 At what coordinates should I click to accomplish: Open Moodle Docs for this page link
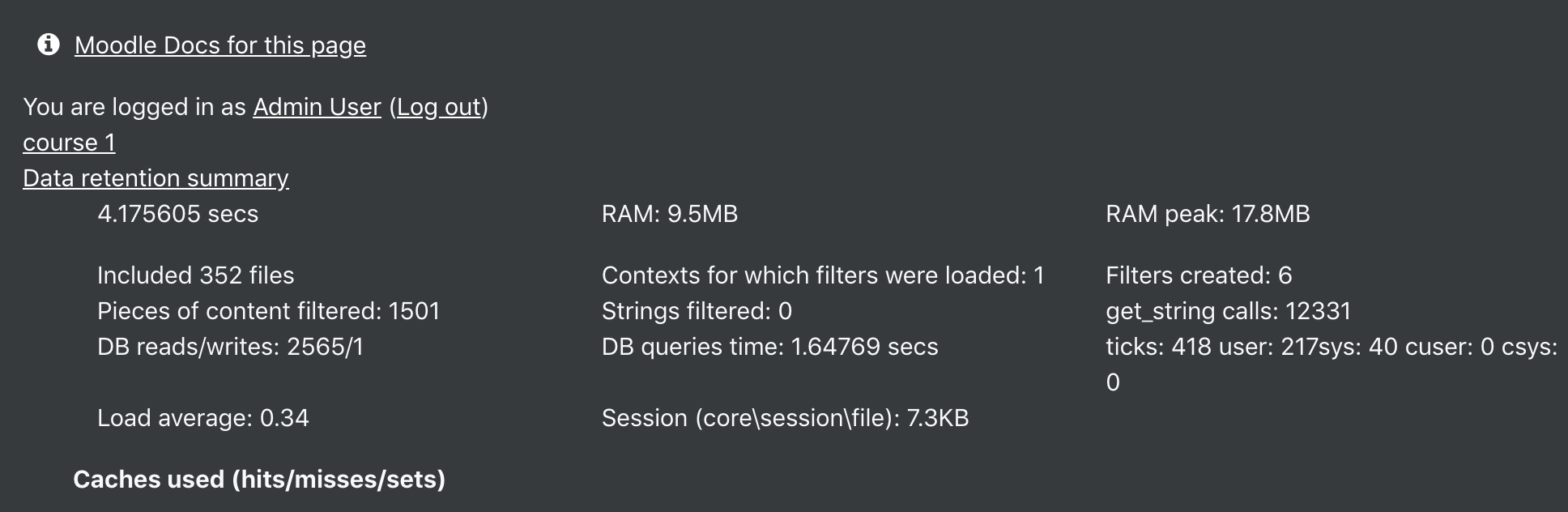pyautogui.click(x=220, y=45)
